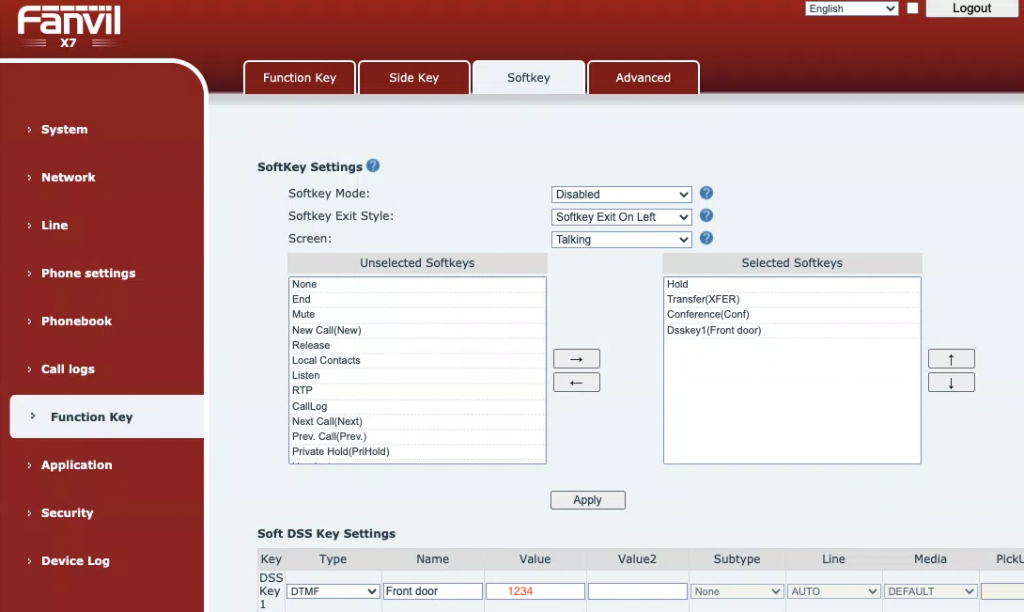Click left arrow to remove a softkey
The width and height of the screenshot is (1024, 612).
coord(577,381)
